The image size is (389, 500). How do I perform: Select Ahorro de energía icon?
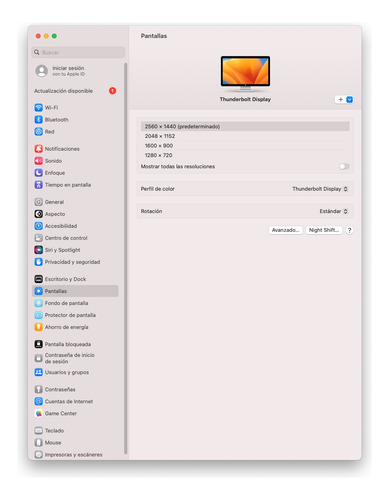[x=39, y=327]
